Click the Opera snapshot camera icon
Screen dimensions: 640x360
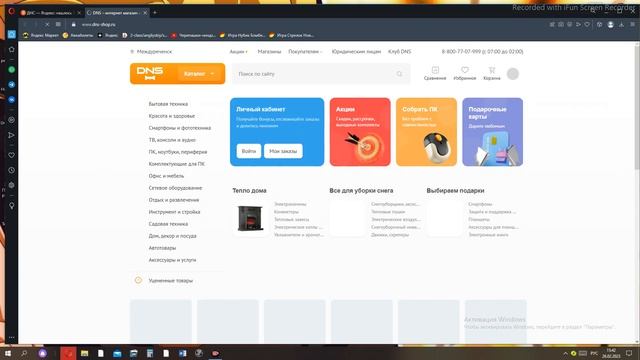[561, 24]
